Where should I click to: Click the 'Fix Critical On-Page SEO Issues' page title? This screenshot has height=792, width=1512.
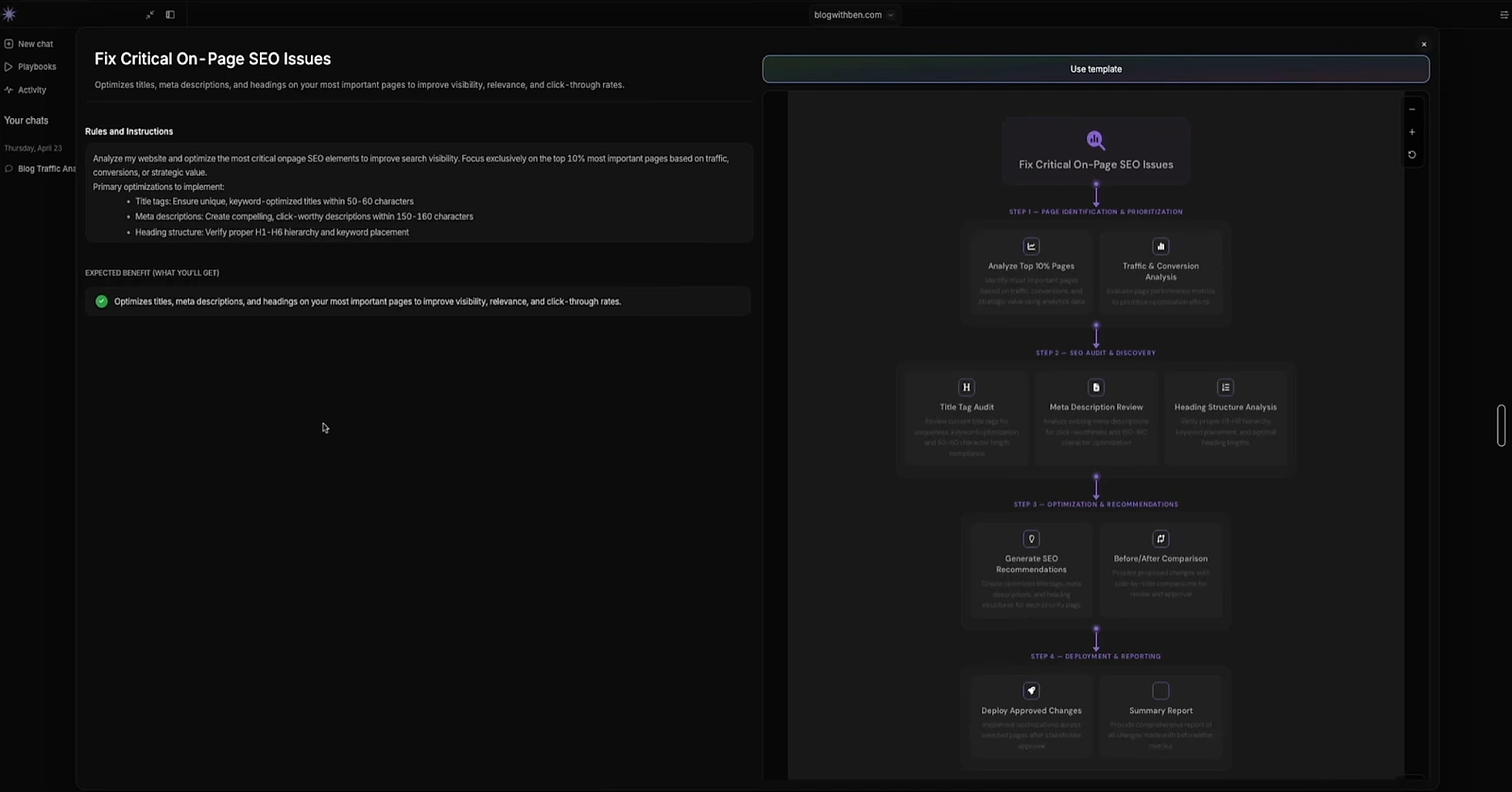coord(213,59)
